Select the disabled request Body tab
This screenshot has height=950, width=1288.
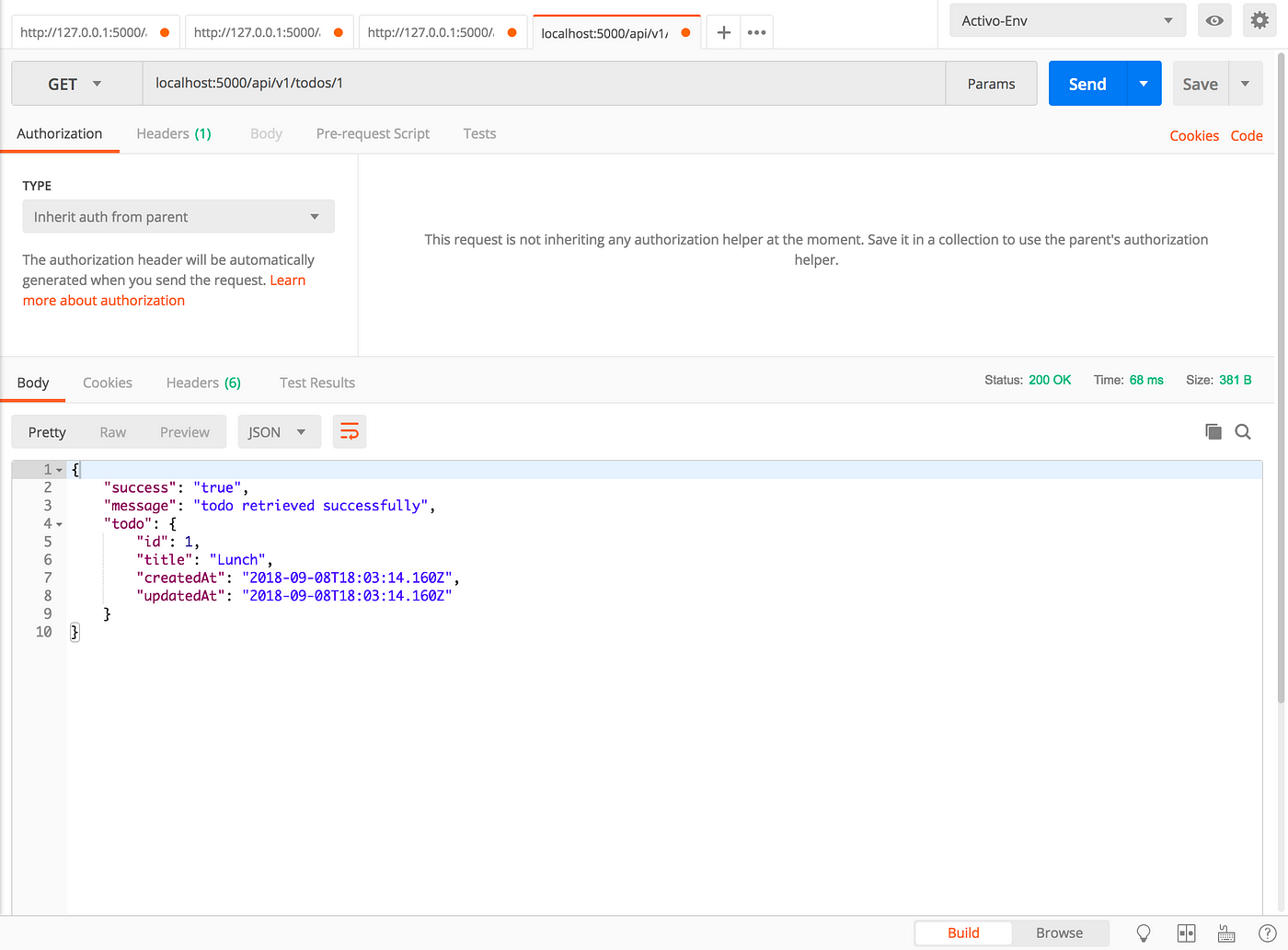coord(266,133)
